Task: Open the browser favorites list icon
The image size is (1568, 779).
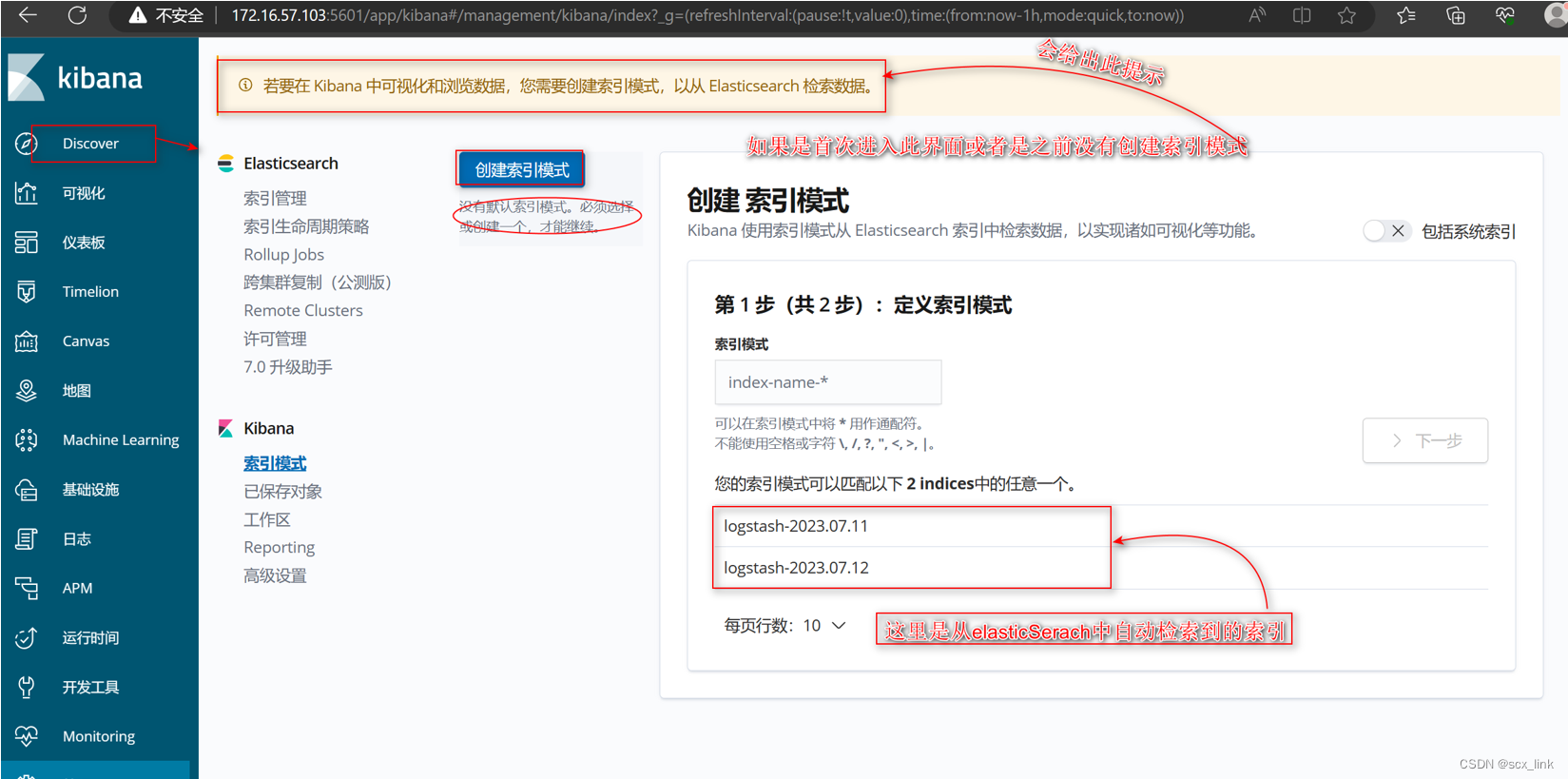Action: pyautogui.click(x=1406, y=15)
